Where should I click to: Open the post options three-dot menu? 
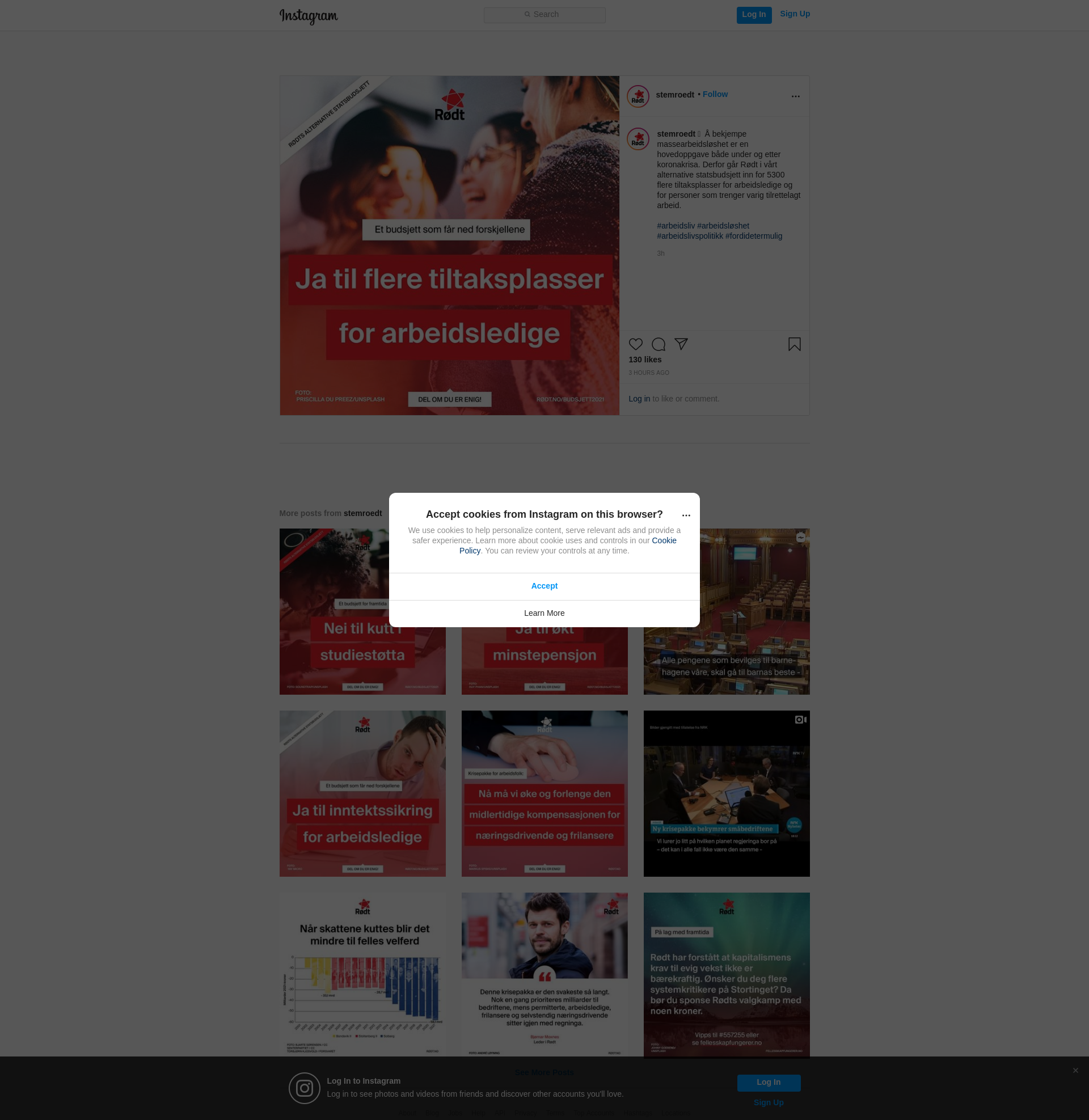click(795, 96)
